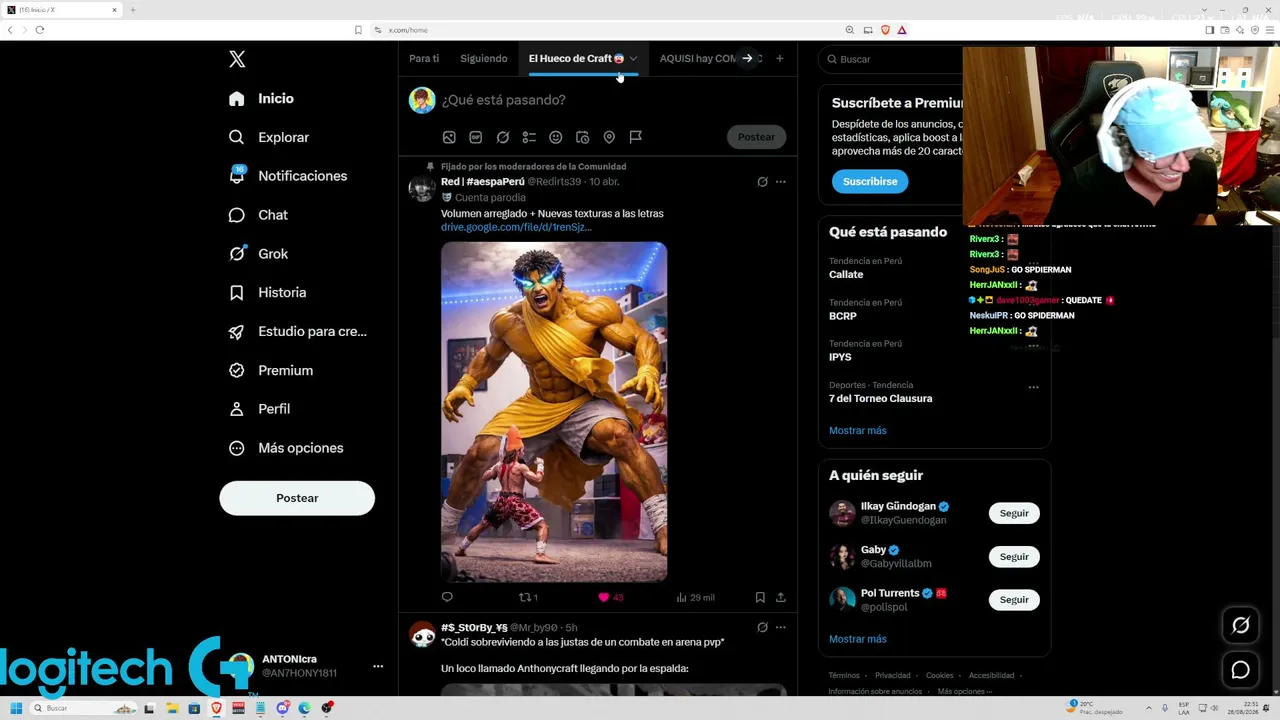Open the 7 del Torneo Clausura trend

pos(881,399)
